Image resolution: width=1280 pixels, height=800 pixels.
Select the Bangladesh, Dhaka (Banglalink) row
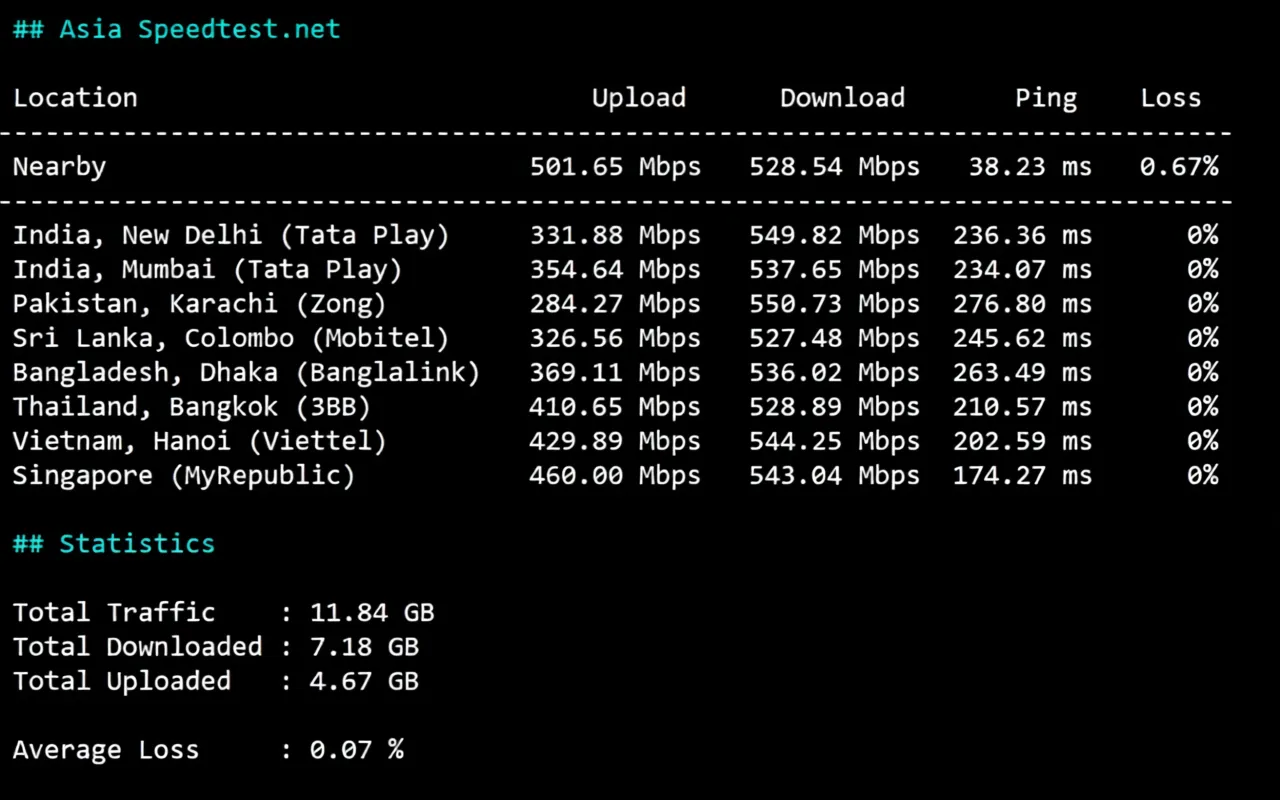pyautogui.click(x=246, y=373)
